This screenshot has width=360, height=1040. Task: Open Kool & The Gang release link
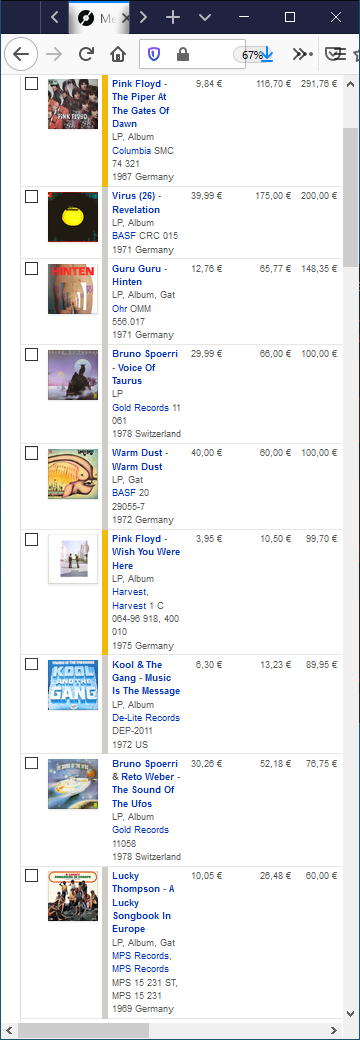pos(146,678)
